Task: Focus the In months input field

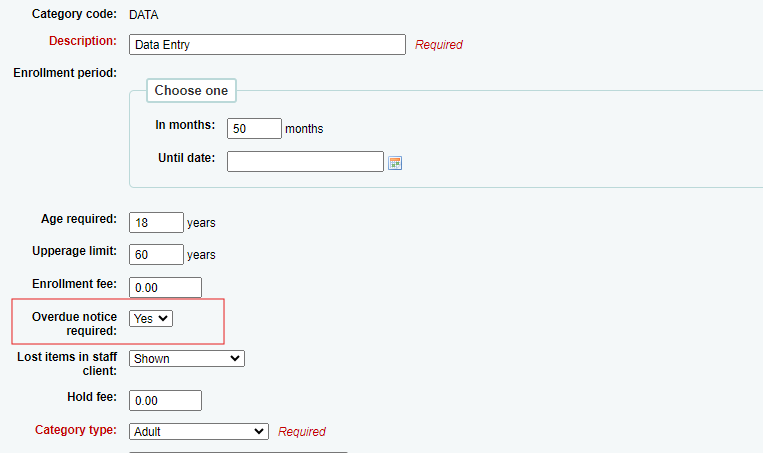Action: click(254, 128)
